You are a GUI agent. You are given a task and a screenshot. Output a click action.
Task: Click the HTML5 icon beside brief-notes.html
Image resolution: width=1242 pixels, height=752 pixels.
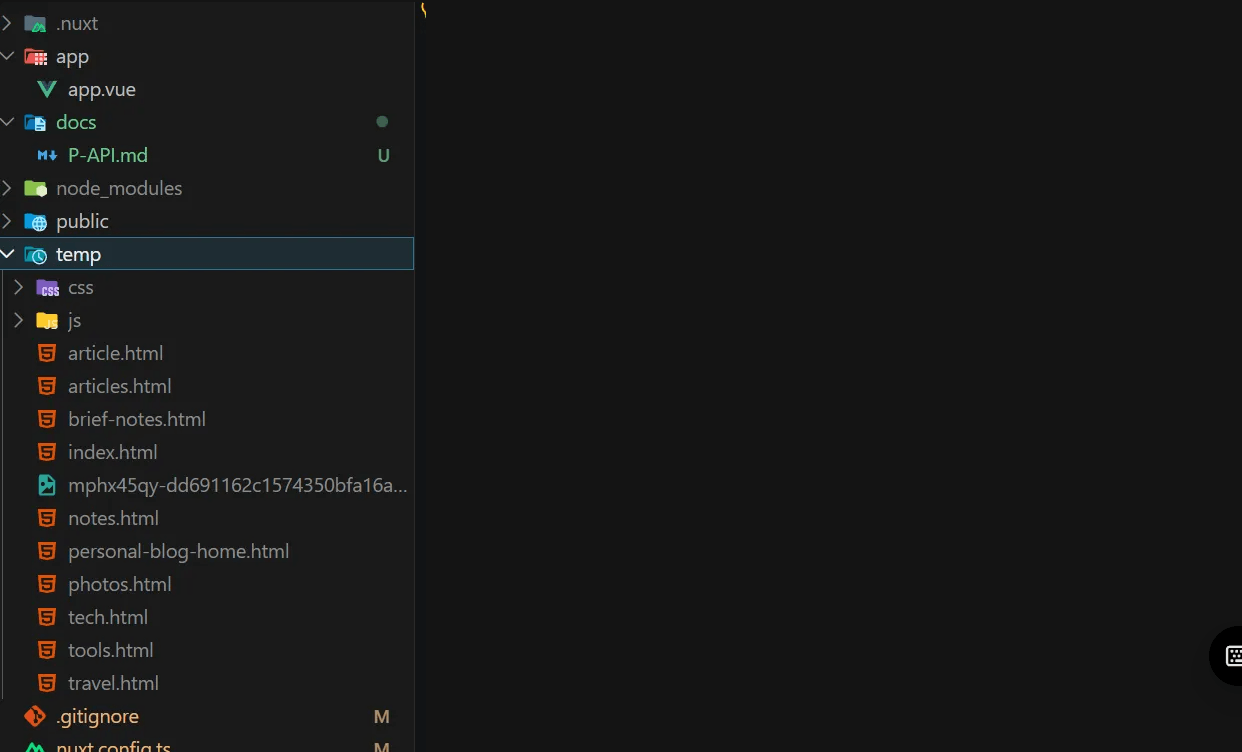tap(47, 419)
